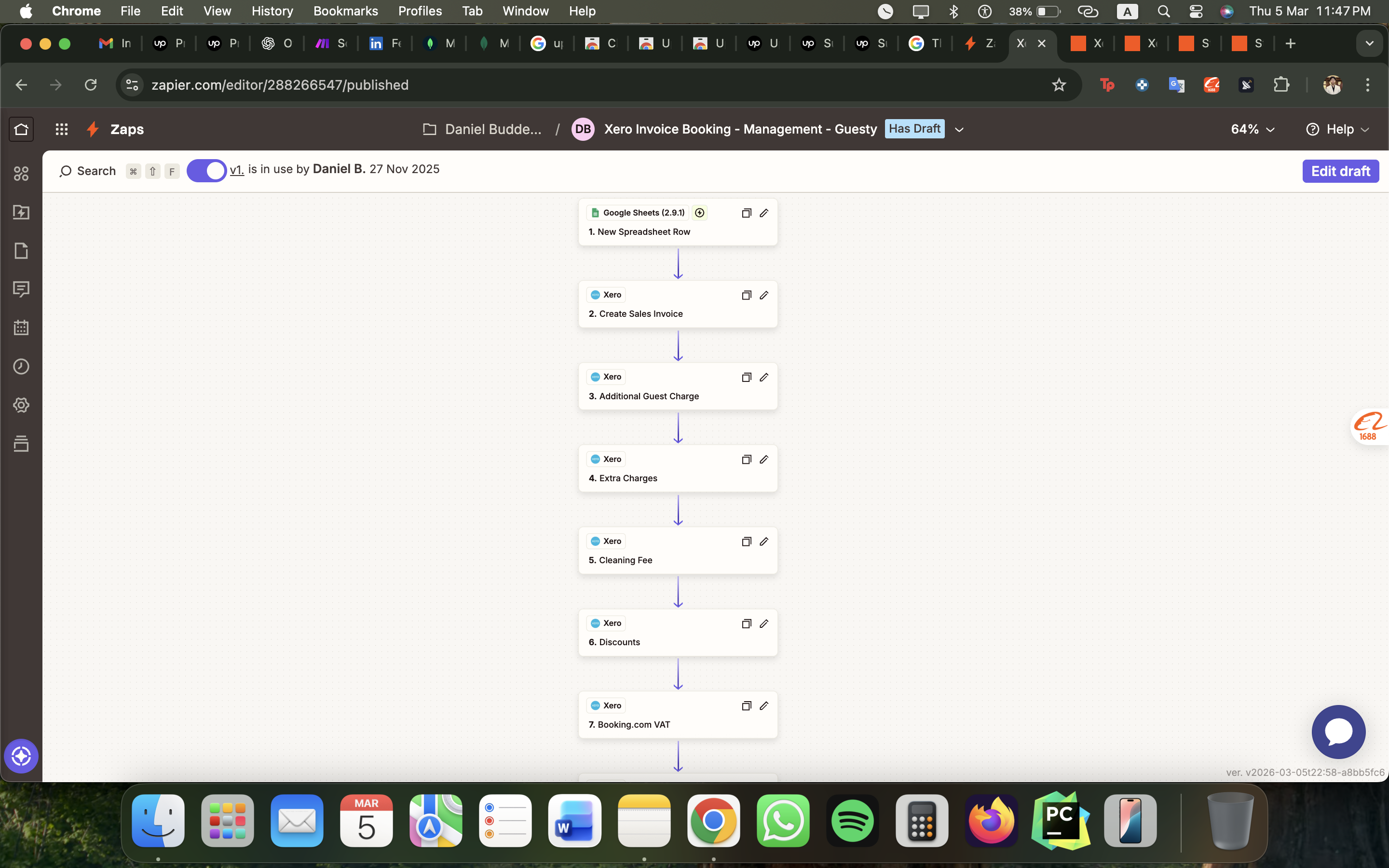1389x868 pixels.
Task: Click the Zapier lightning bolt logo
Action: click(x=93, y=129)
